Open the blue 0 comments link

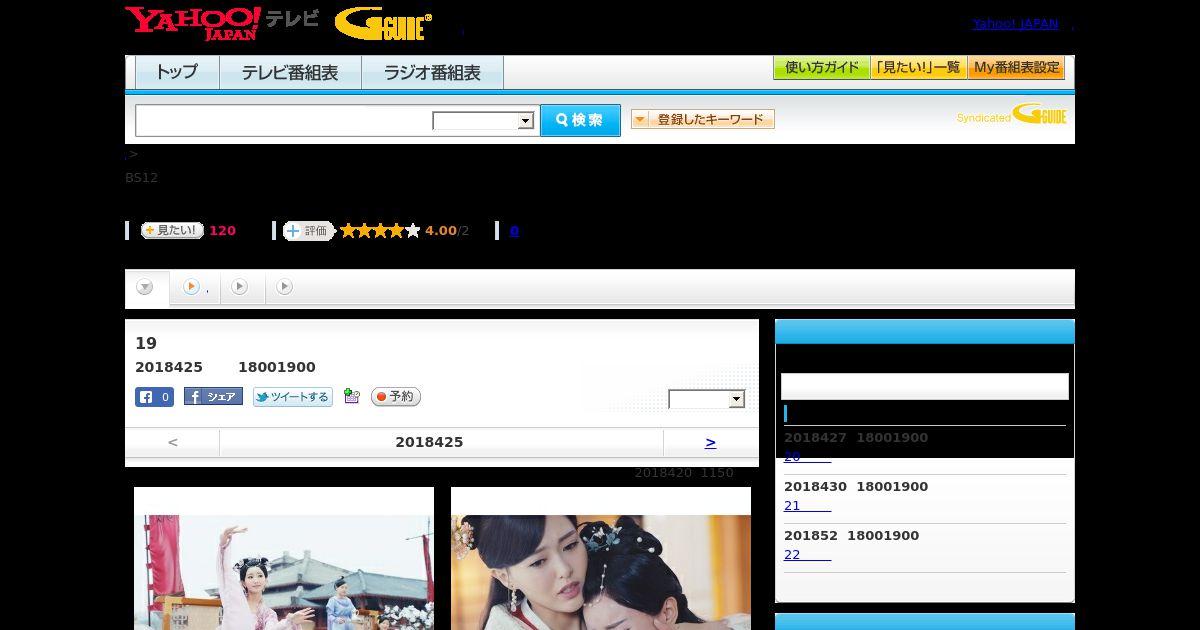[514, 231]
